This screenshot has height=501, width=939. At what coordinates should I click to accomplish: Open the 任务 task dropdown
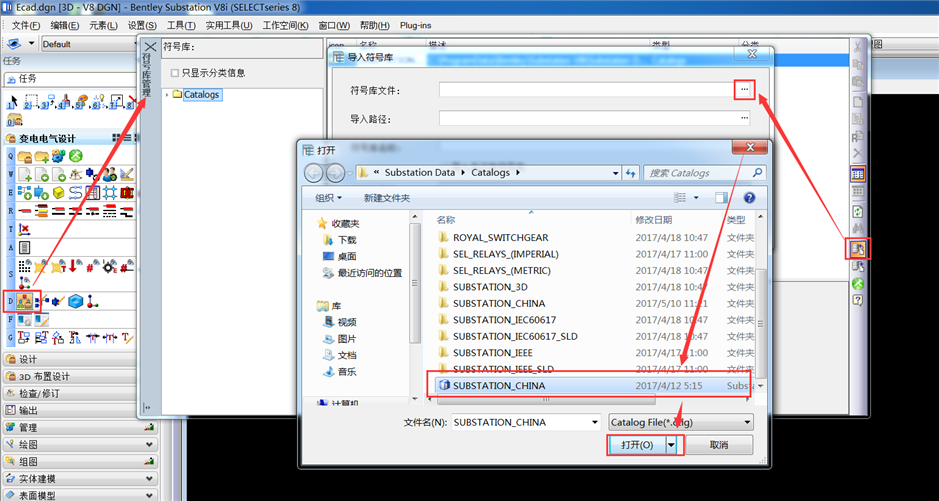(71, 79)
